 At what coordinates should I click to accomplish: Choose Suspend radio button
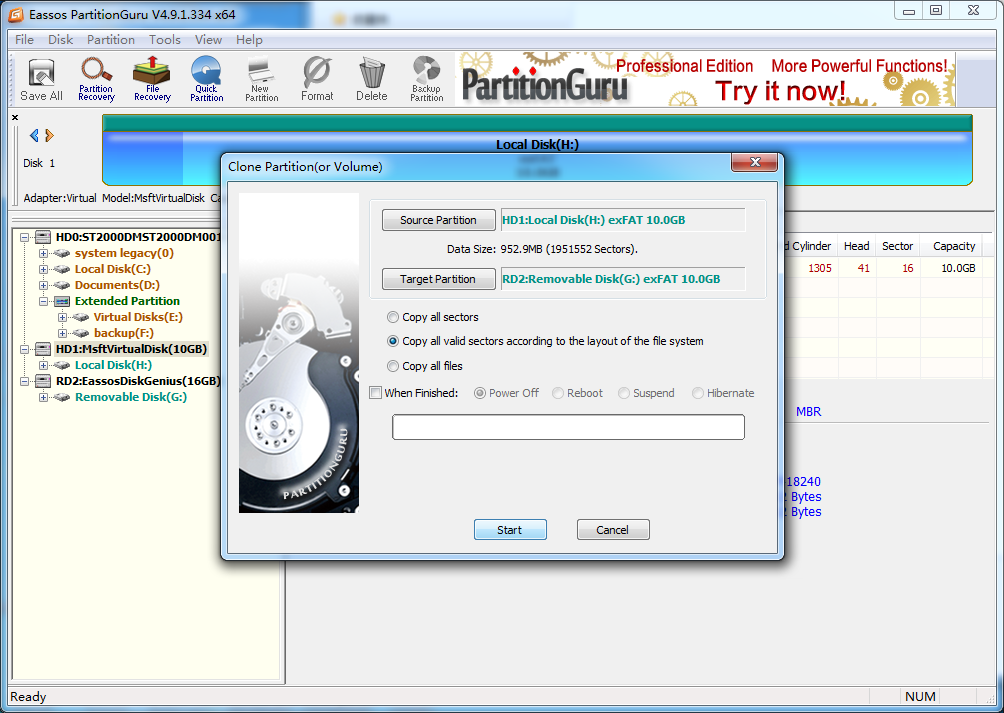[624, 393]
